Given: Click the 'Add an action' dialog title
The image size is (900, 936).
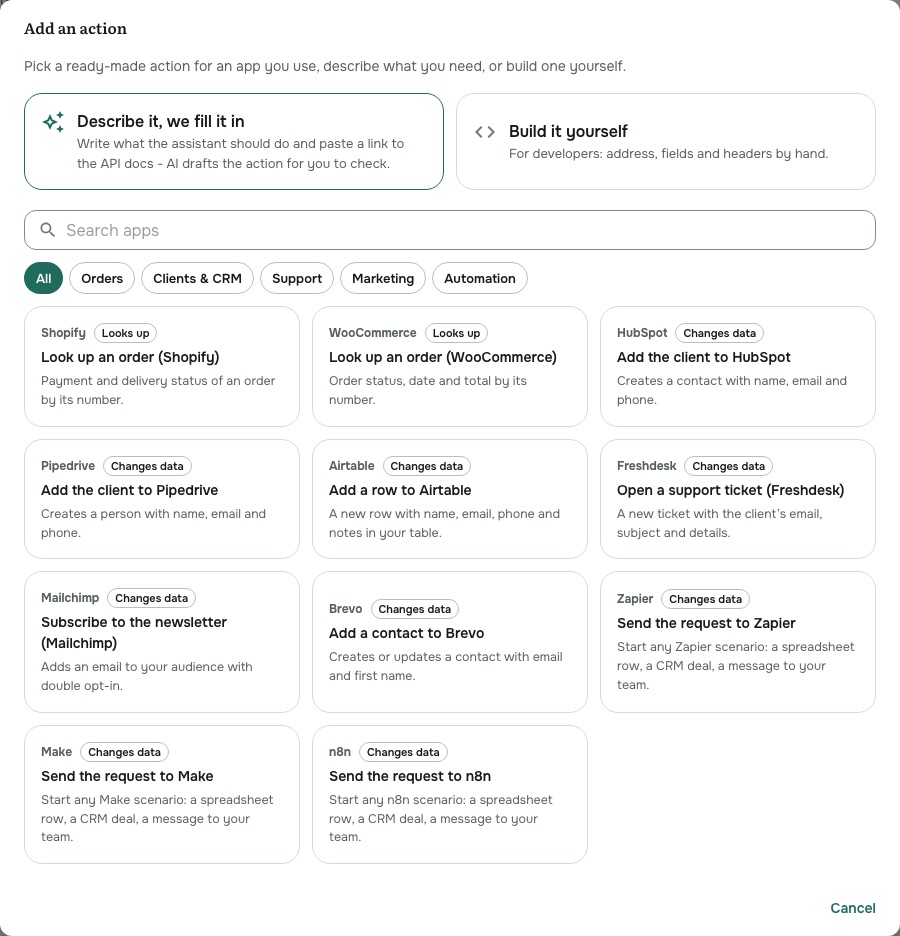Looking at the screenshot, I should 75,29.
